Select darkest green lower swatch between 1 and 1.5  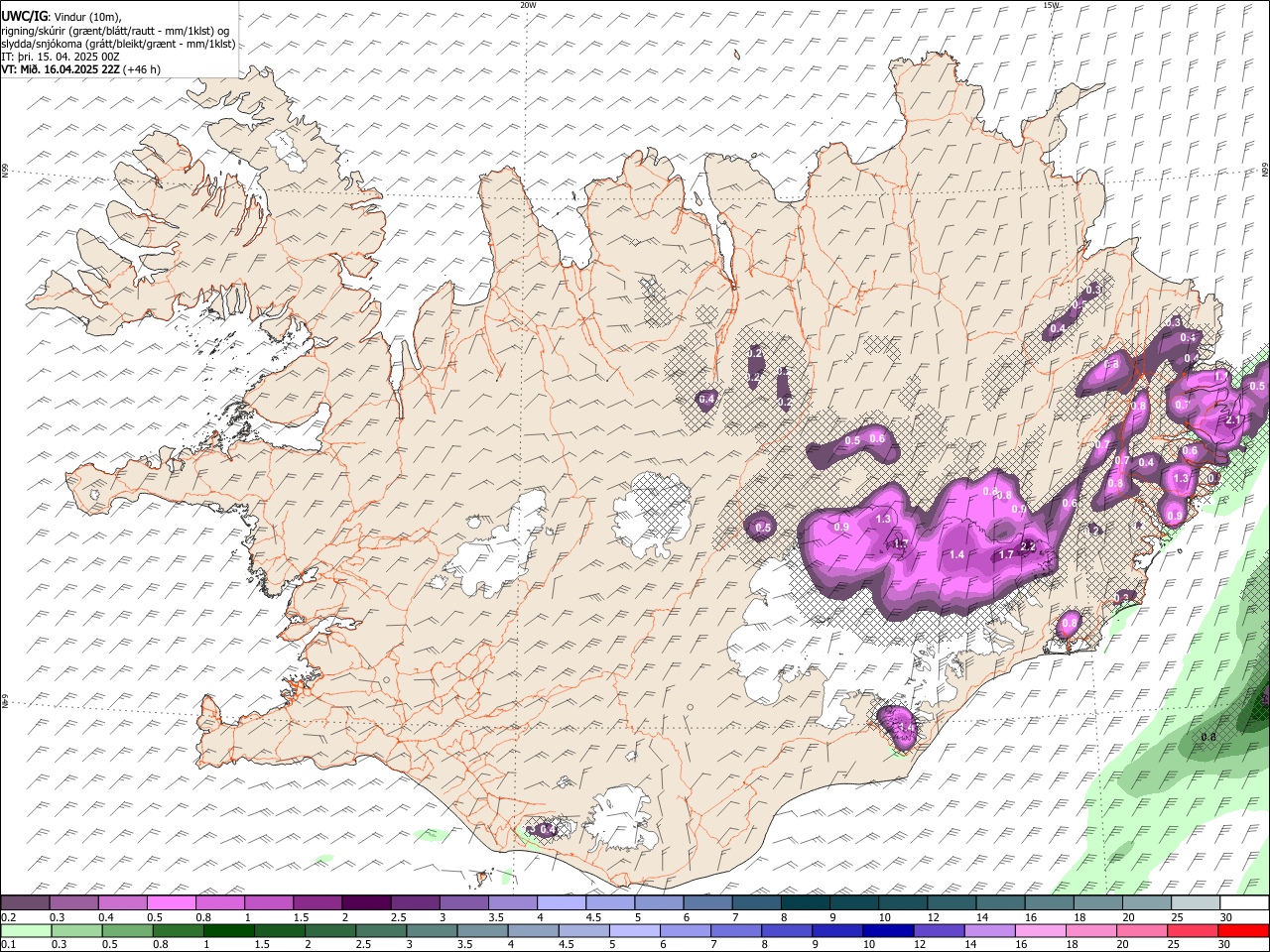point(227,931)
